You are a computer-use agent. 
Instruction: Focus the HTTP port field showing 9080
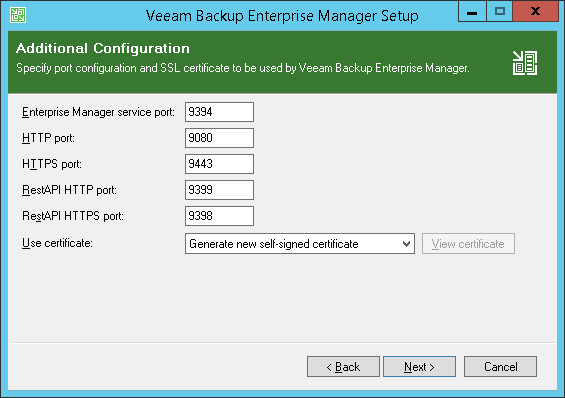click(219, 138)
